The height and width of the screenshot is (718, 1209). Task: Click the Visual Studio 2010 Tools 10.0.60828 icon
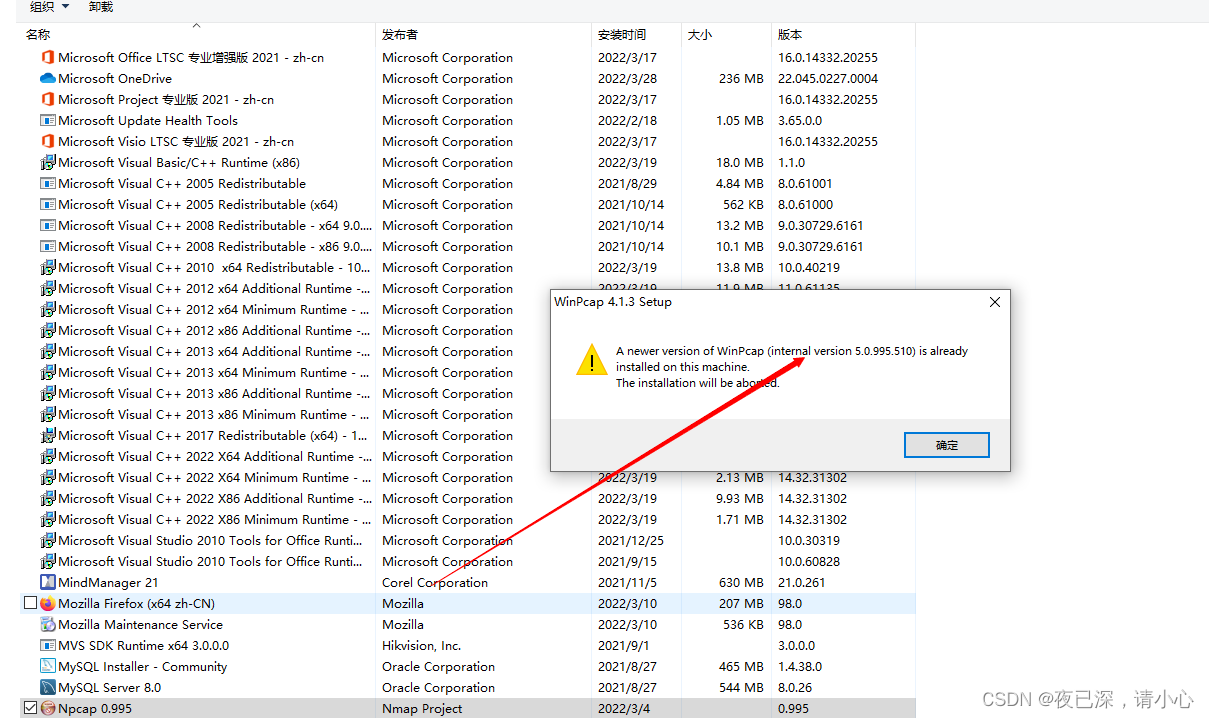tap(48, 561)
